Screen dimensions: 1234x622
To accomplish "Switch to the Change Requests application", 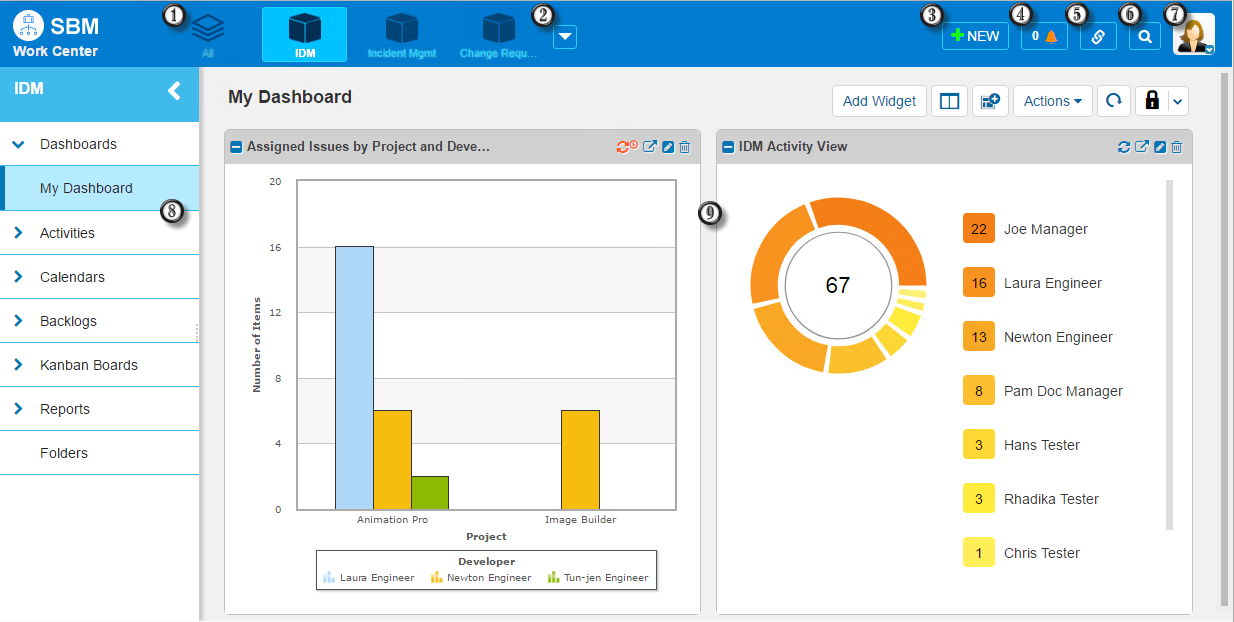I will tap(498, 35).
